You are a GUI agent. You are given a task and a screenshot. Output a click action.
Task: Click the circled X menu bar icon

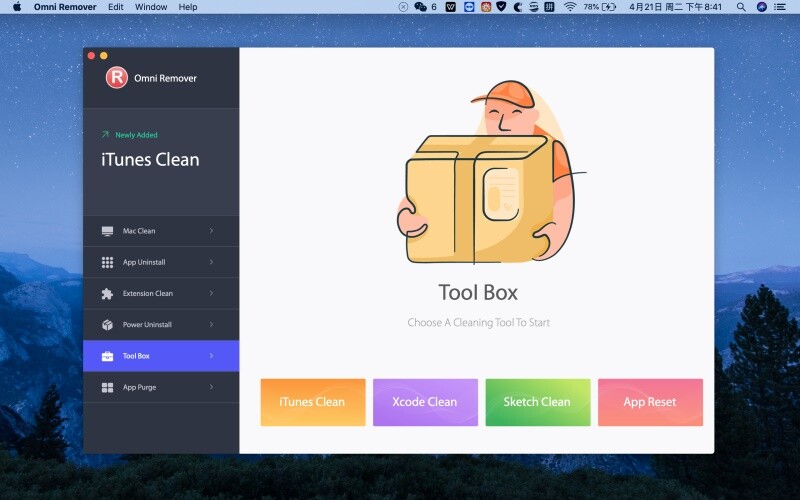click(403, 7)
